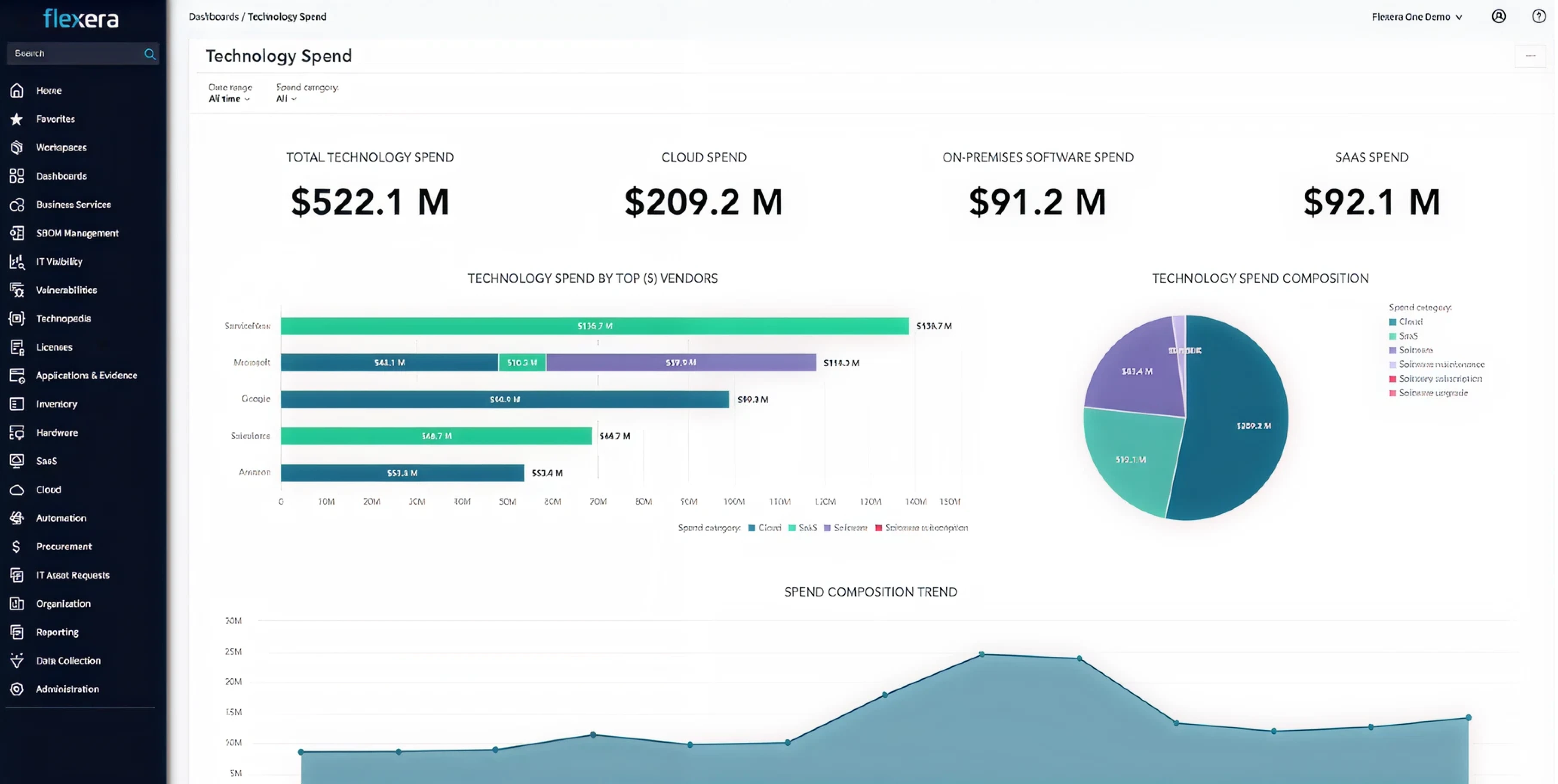The height and width of the screenshot is (784, 1558).
Task: Click inside the Search field
Action: [x=73, y=53]
